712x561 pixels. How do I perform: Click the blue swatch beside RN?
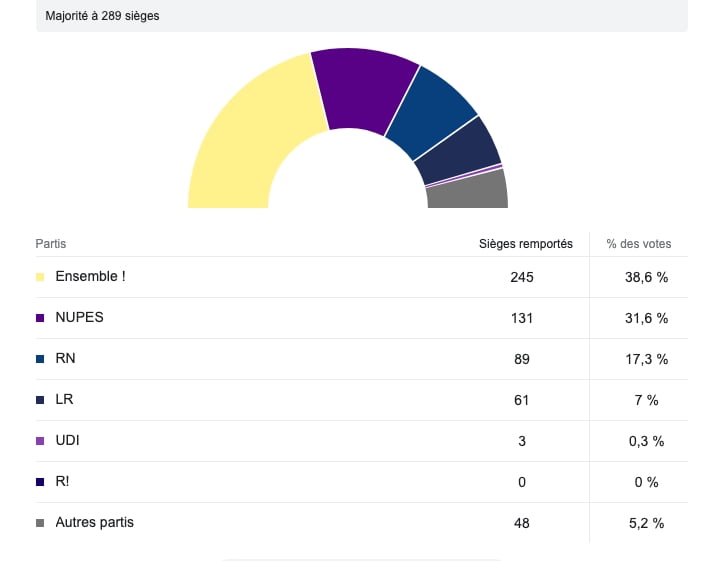(40, 359)
